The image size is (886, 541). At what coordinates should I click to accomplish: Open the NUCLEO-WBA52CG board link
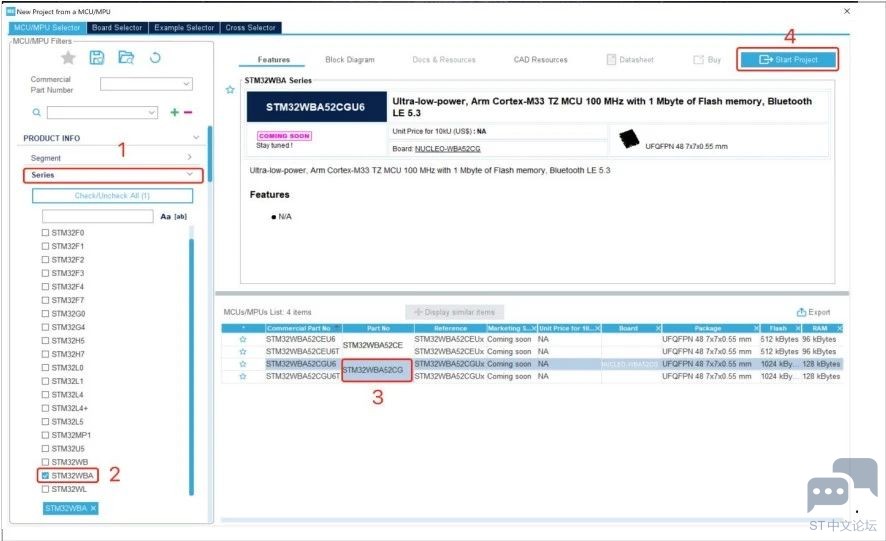(x=448, y=149)
